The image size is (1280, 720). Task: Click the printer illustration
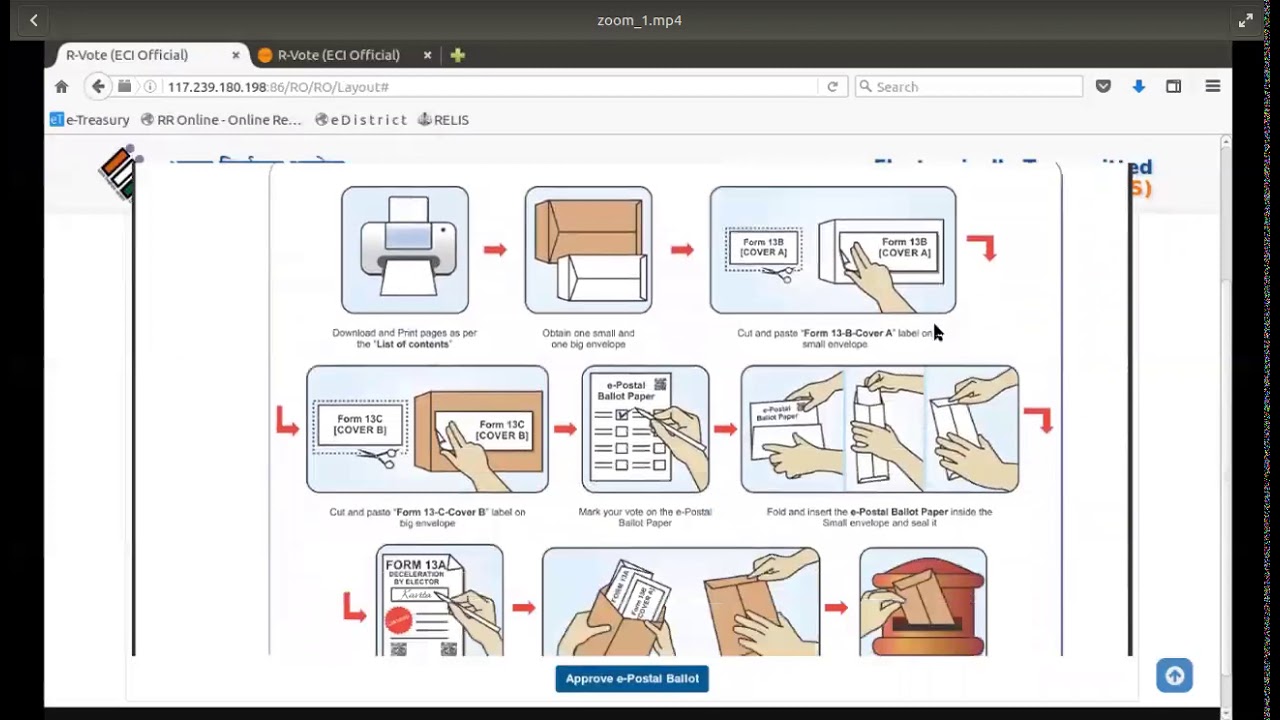[x=405, y=250]
